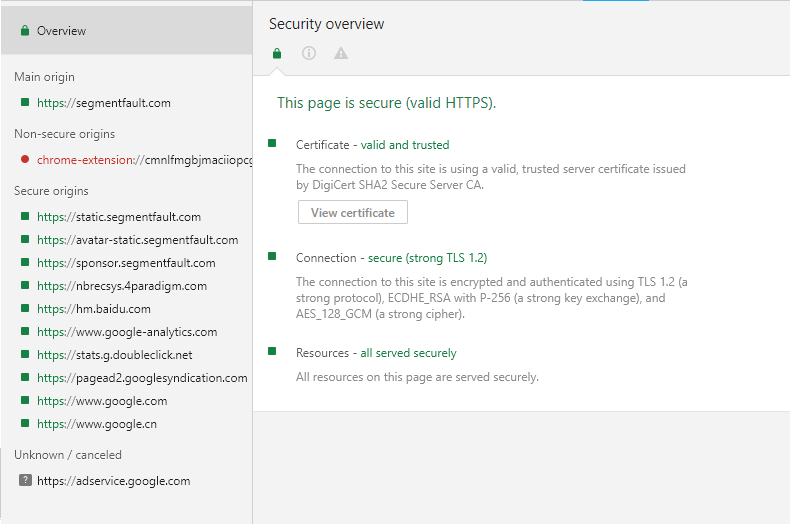Click the question mark icon beside adservice.google.com
This screenshot has height=524, width=790.
pos(25,480)
